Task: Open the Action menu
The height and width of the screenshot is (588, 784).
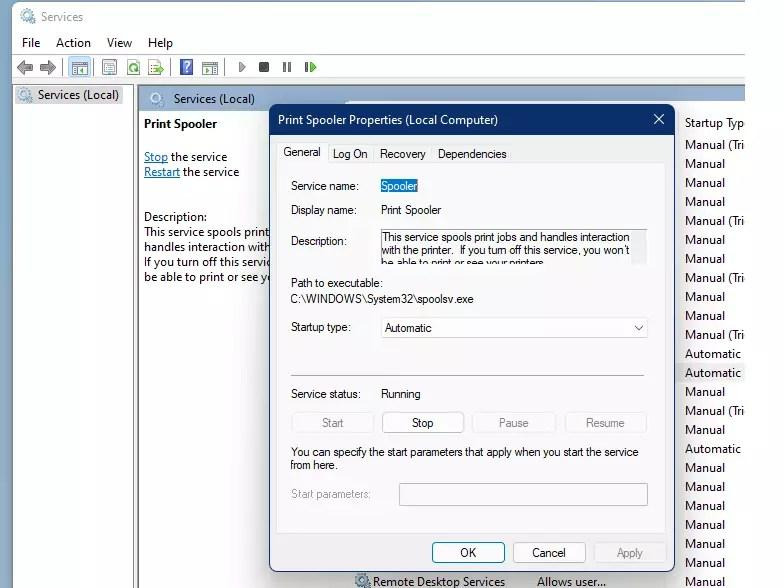Action: coord(73,43)
